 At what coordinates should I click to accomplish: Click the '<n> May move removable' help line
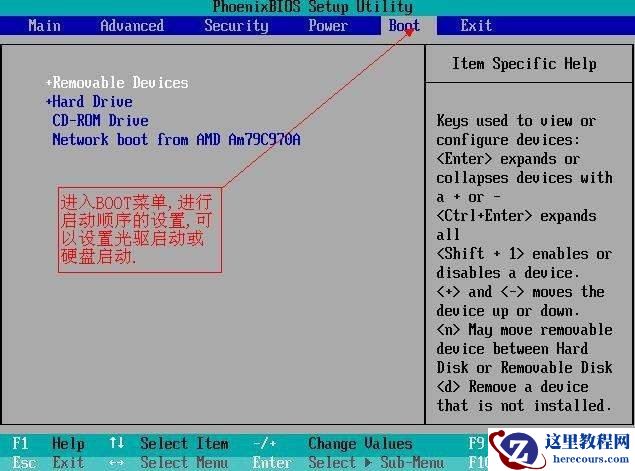click(x=524, y=330)
